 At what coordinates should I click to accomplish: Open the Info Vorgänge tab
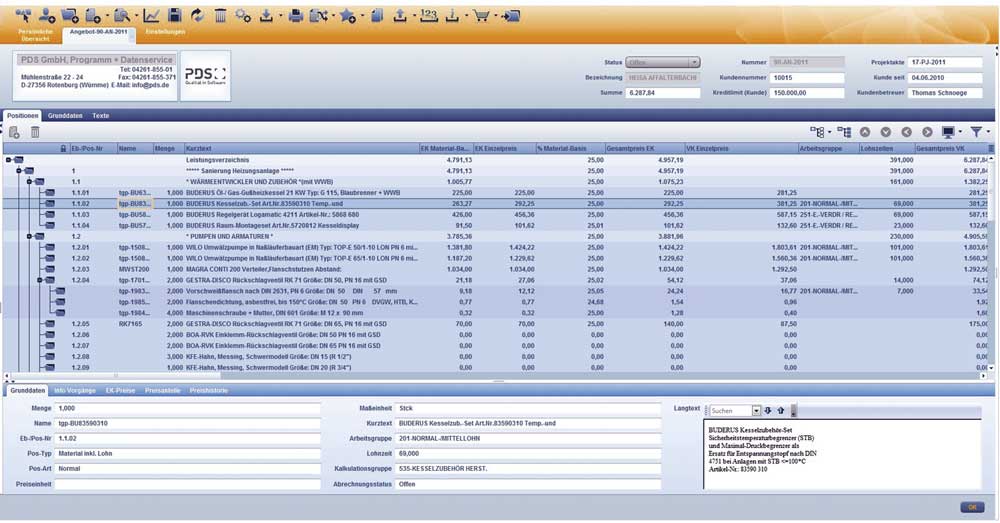pyautogui.click(x=75, y=390)
